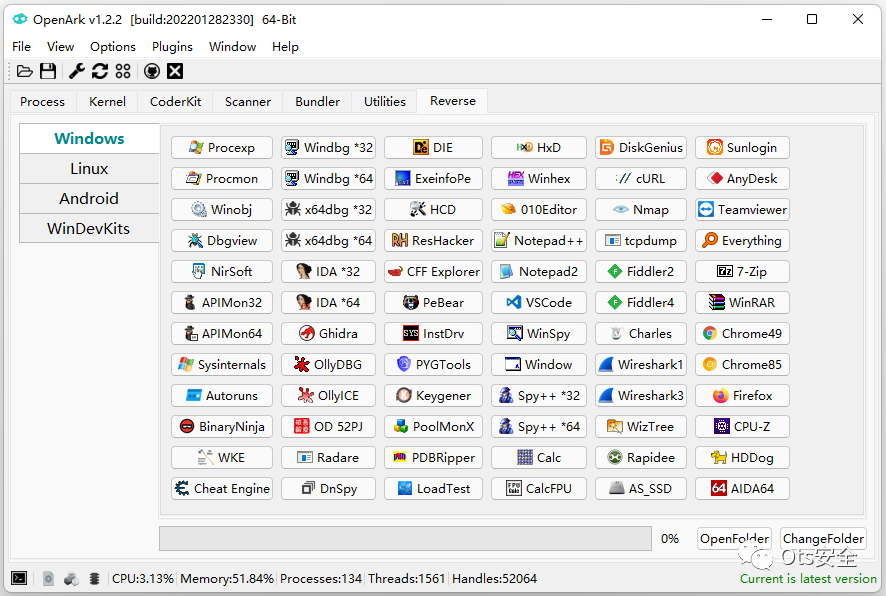Click the Threads:1561 status entry
This screenshot has height=596, width=886.
[x=407, y=578]
